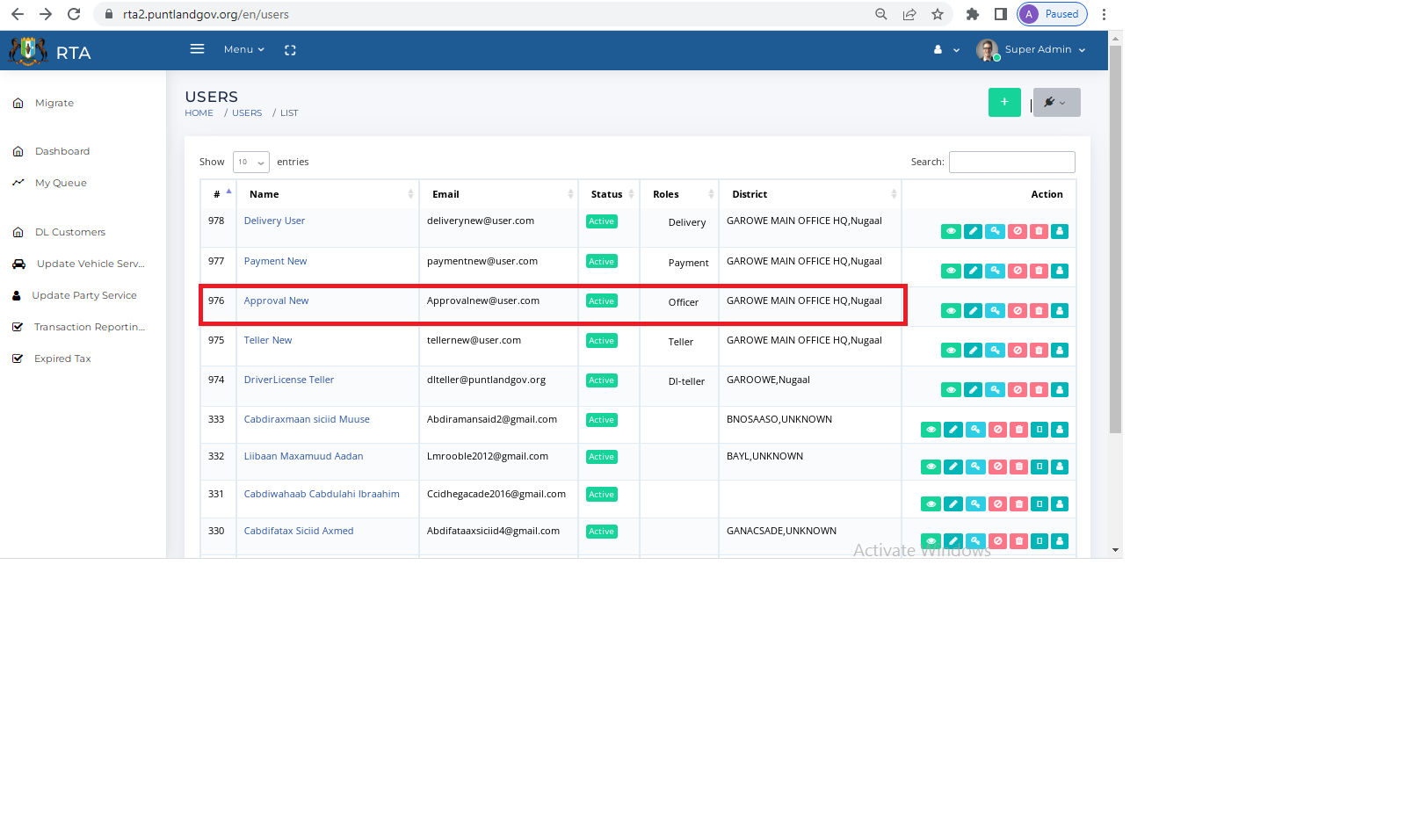Toggle fullscreen mode icon in header
This screenshot has height=840, width=1427.
point(290,50)
